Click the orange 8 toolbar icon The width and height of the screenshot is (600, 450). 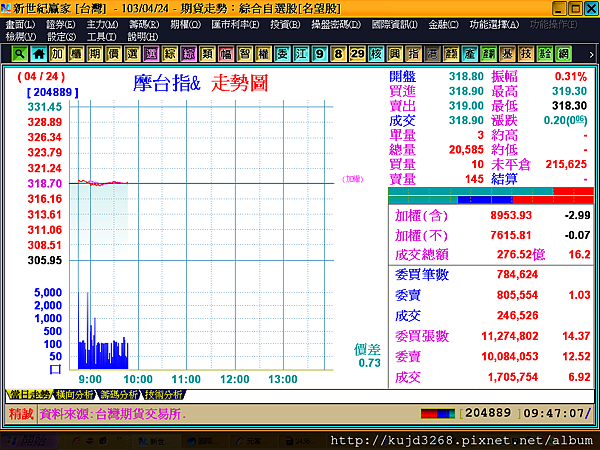[x=338, y=54]
